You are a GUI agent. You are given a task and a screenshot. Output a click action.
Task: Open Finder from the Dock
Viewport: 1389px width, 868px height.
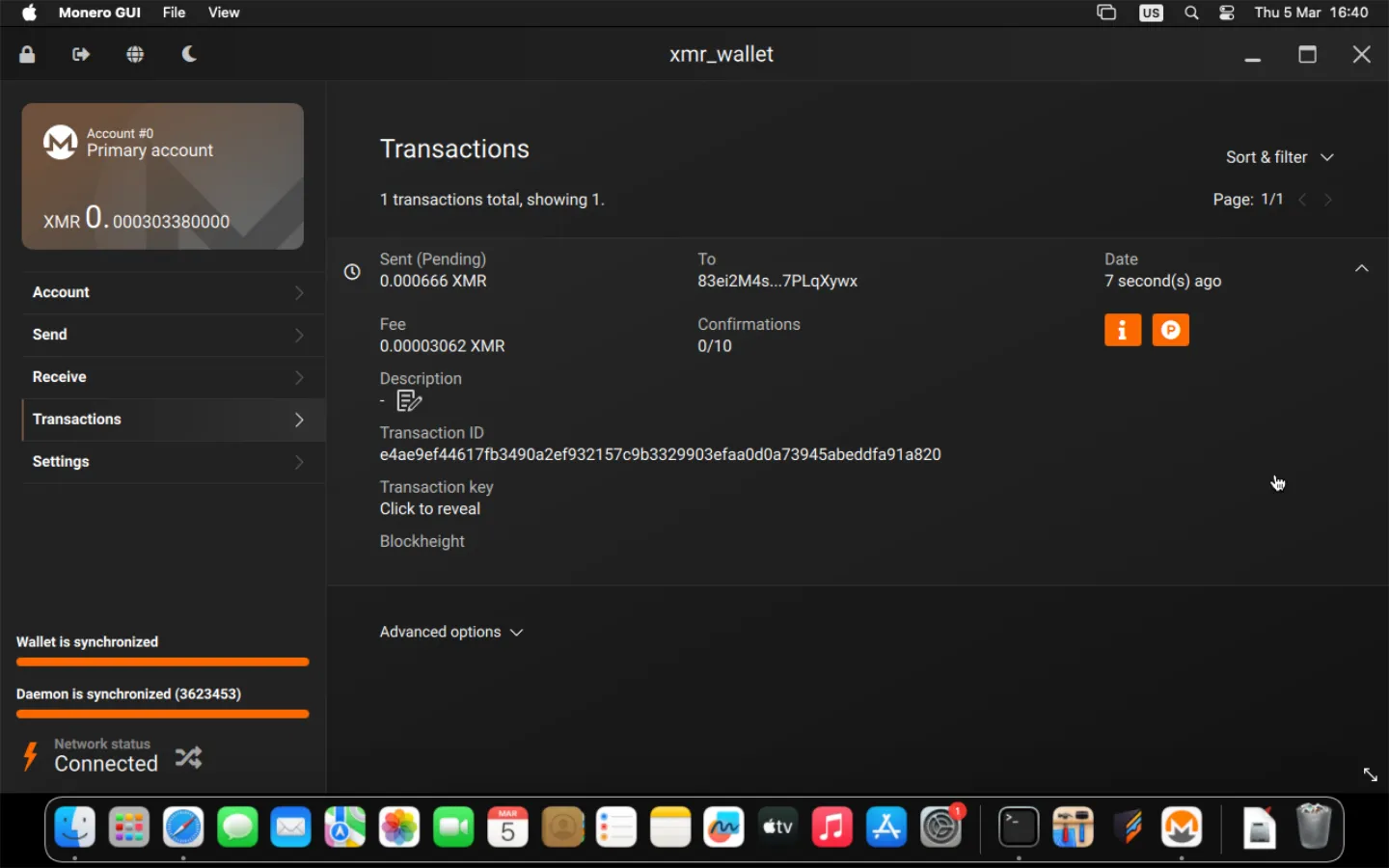[x=74, y=827]
